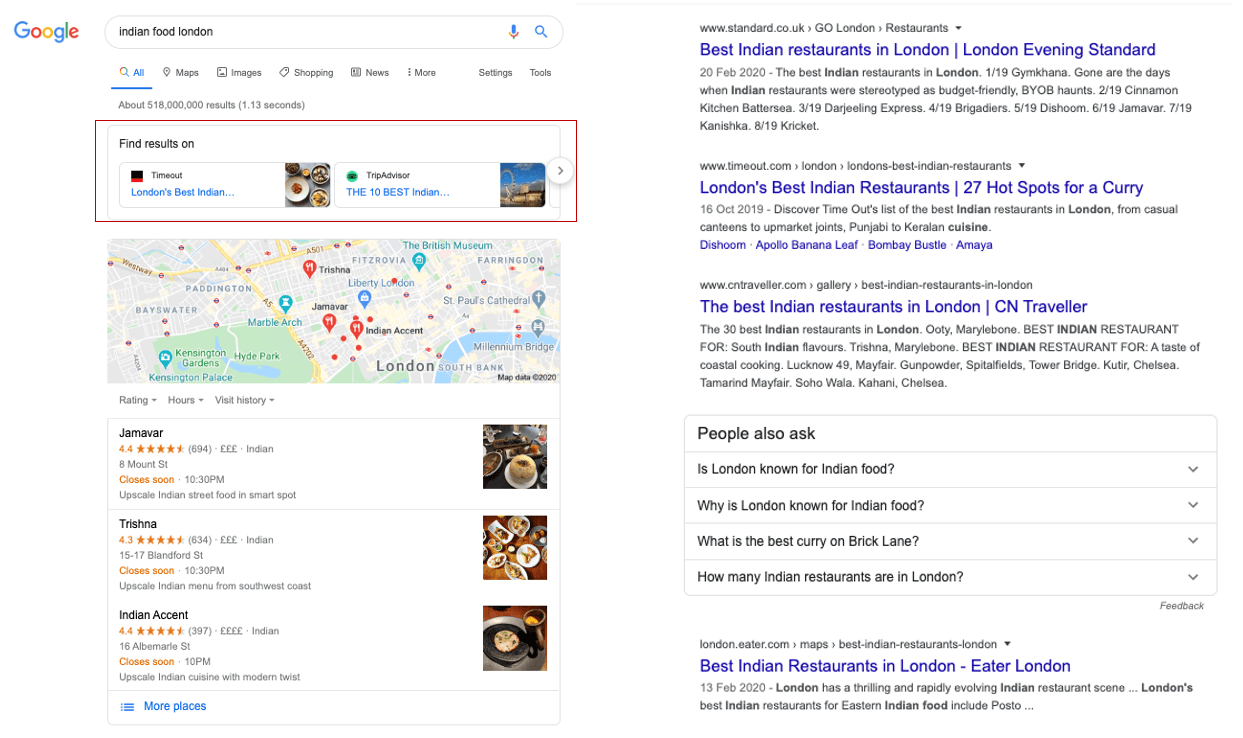Click More places below the listings
The width and height of the screenshot is (1243, 738).
tap(174, 706)
